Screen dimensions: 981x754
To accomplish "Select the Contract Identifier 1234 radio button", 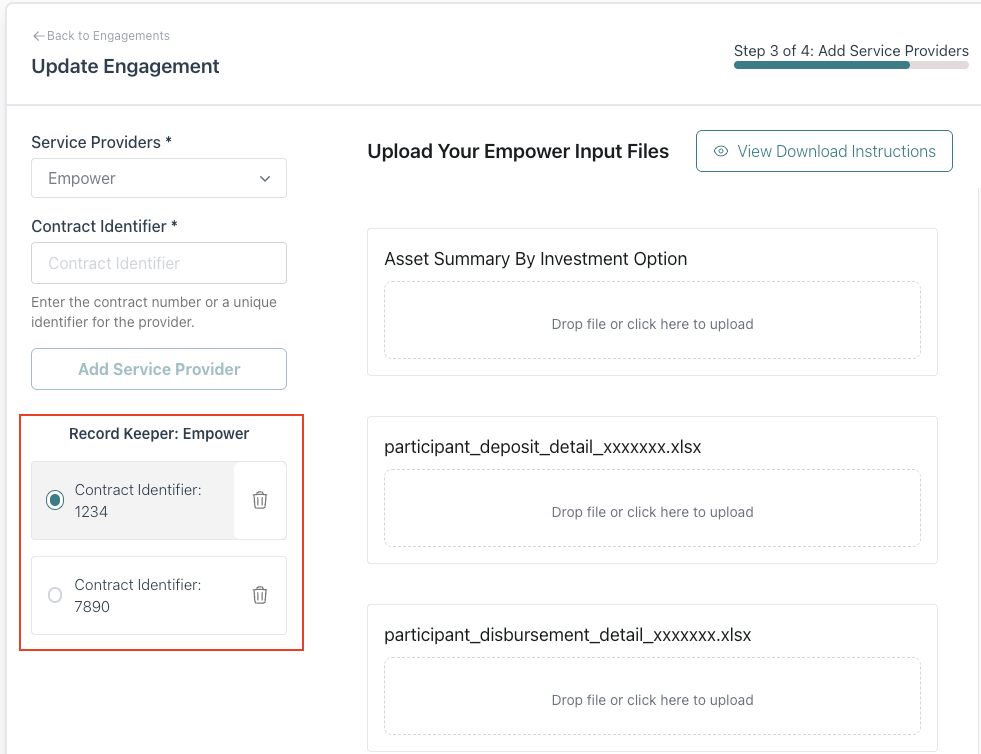I will tap(55, 500).
